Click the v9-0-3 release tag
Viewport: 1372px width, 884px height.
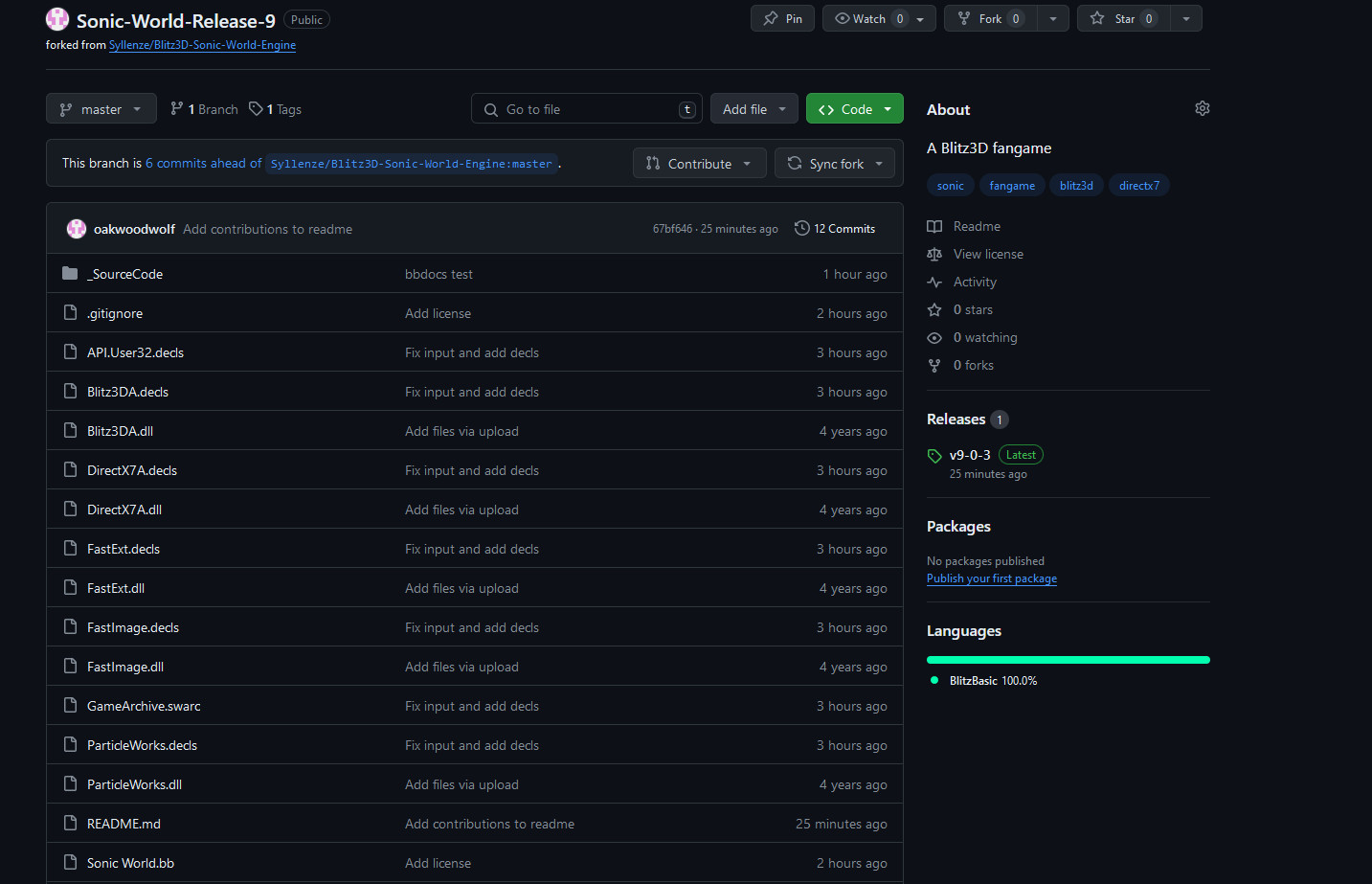tap(969, 455)
